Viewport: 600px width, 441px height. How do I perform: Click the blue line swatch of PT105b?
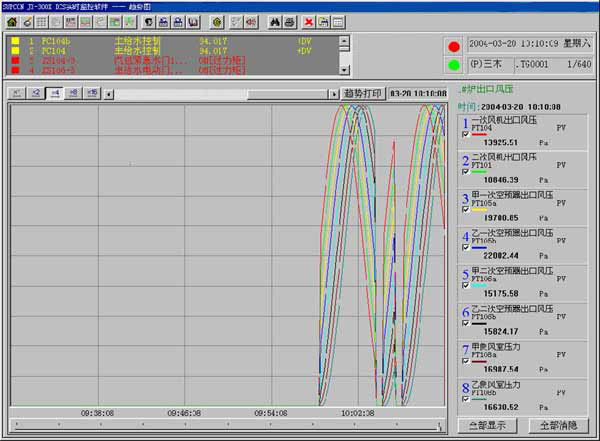click(479, 248)
